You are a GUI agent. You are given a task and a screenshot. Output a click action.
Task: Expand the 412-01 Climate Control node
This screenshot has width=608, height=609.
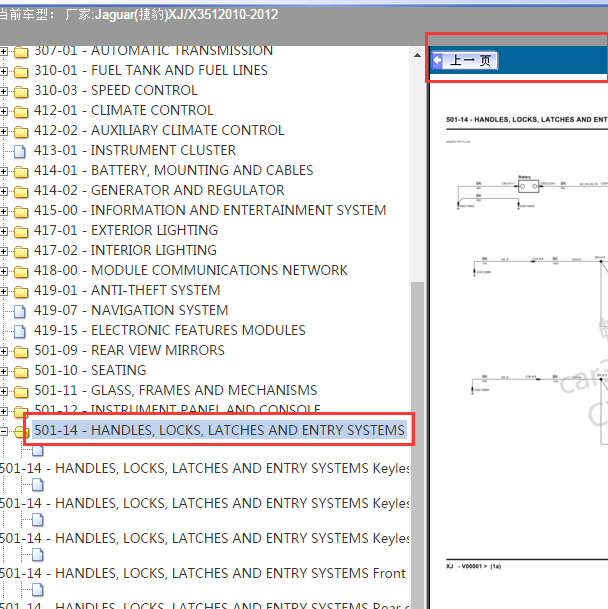[x=3, y=111]
